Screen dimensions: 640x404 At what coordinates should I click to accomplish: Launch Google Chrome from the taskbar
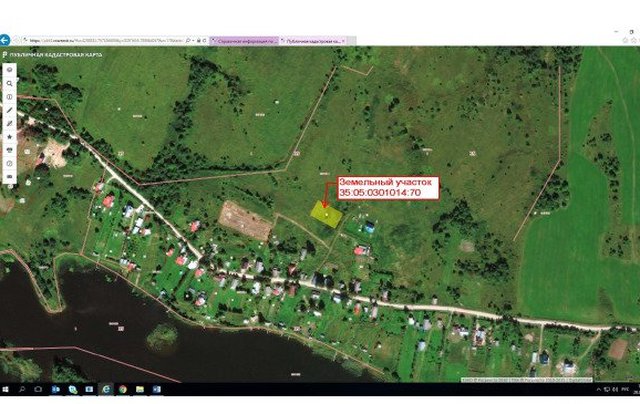(122, 389)
